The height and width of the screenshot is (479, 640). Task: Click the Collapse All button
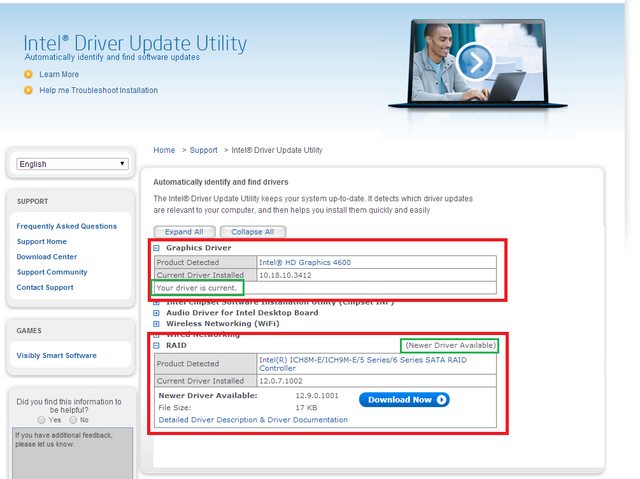pyautogui.click(x=253, y=232)
